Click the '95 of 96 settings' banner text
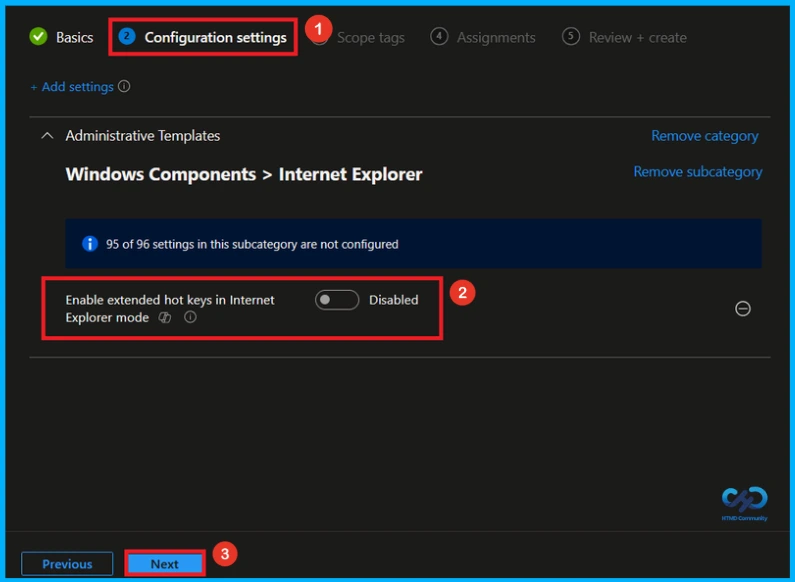 click(252, 244)
